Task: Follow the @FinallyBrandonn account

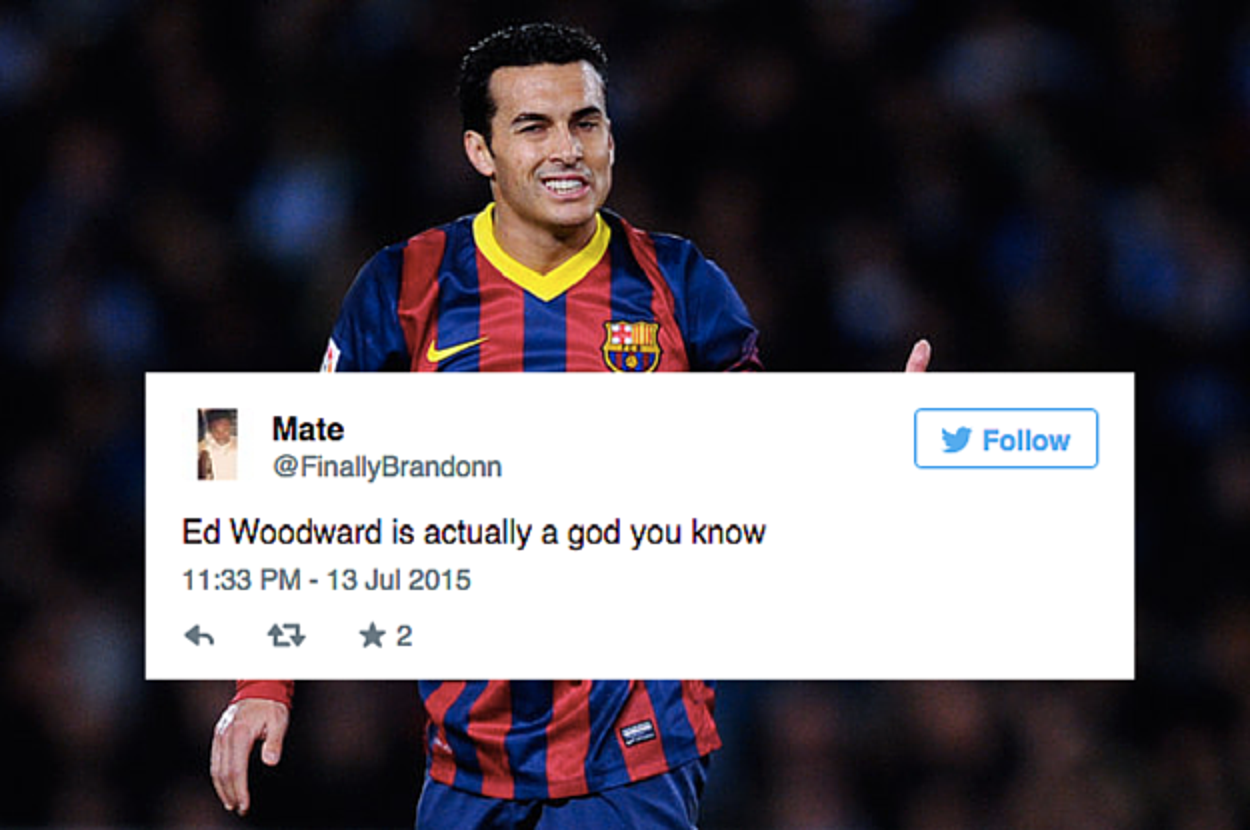Action: (1006, 438)
